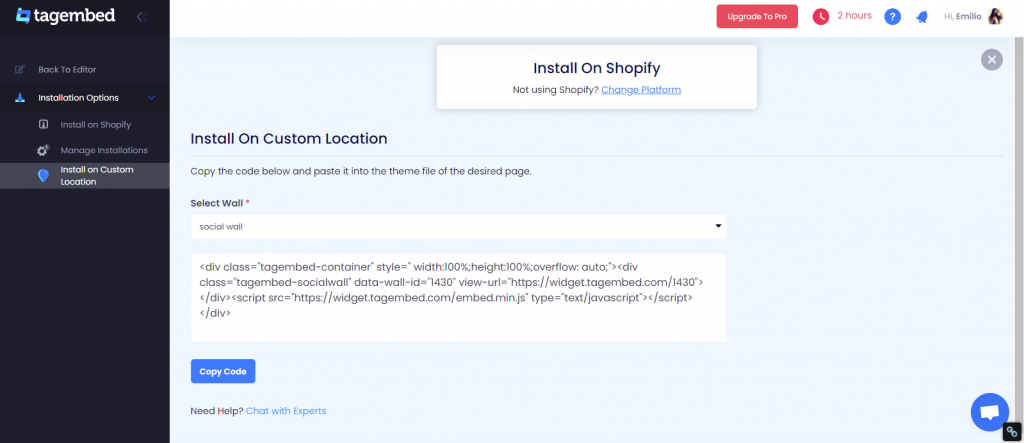Click the Hi, Emilio greeting
Image resolution: width=1024 pixels, height=443 pixels.
point(963,16)
